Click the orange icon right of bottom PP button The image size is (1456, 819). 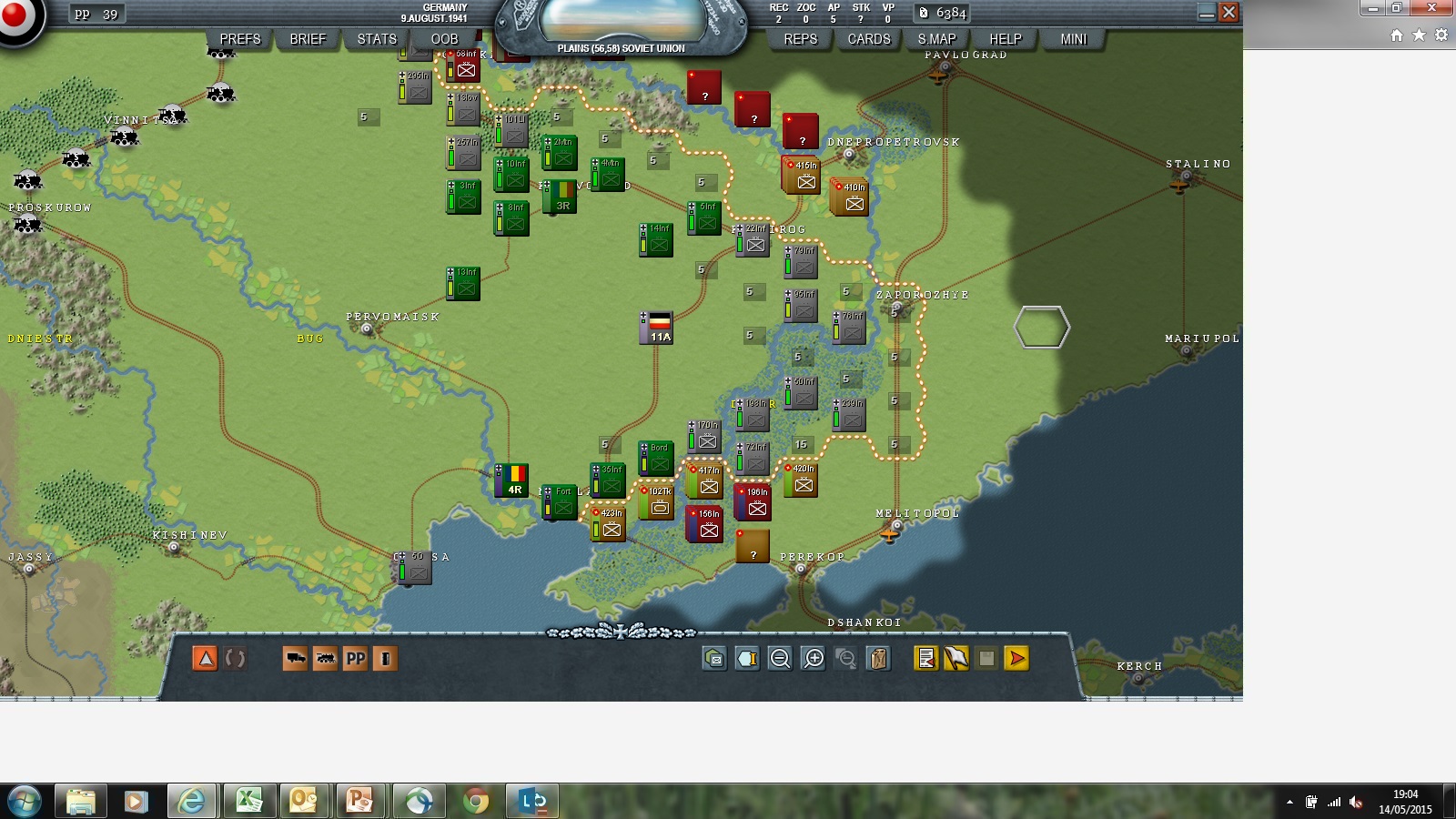[x=385, y=658]
